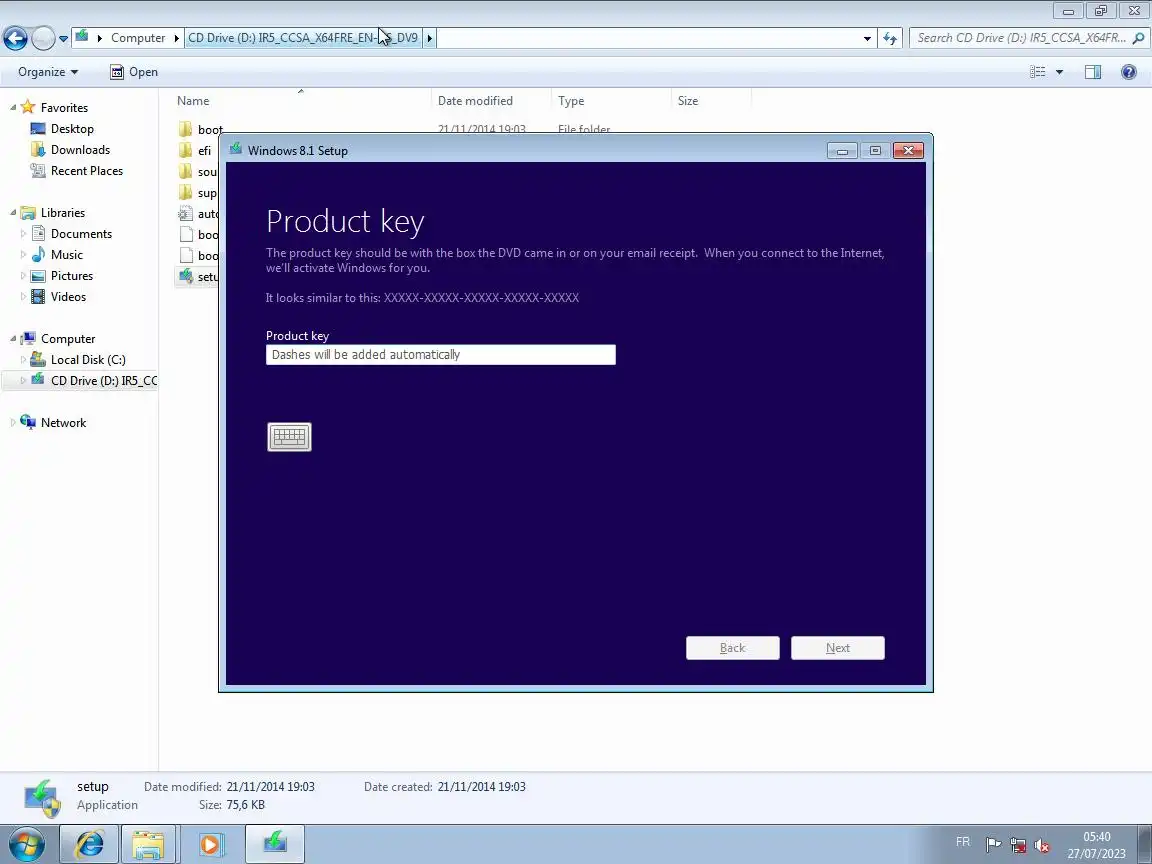Expand the Documents library triangle
Screen dimensions: 1152x864
[23, 234]
